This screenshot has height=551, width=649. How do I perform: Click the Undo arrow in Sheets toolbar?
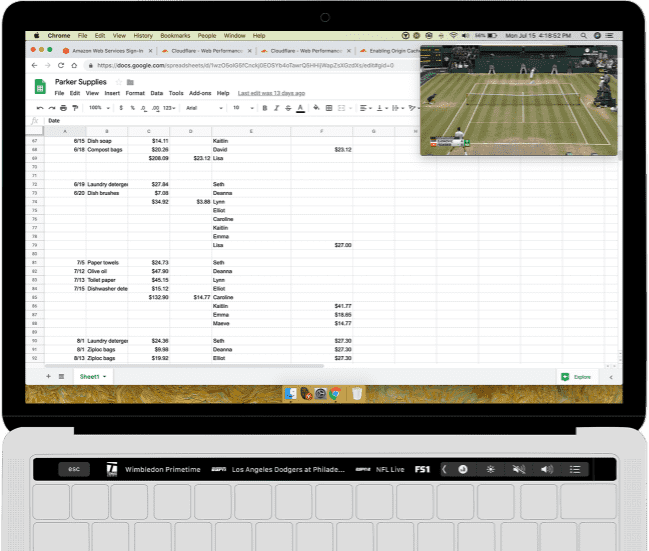[40, 108]
